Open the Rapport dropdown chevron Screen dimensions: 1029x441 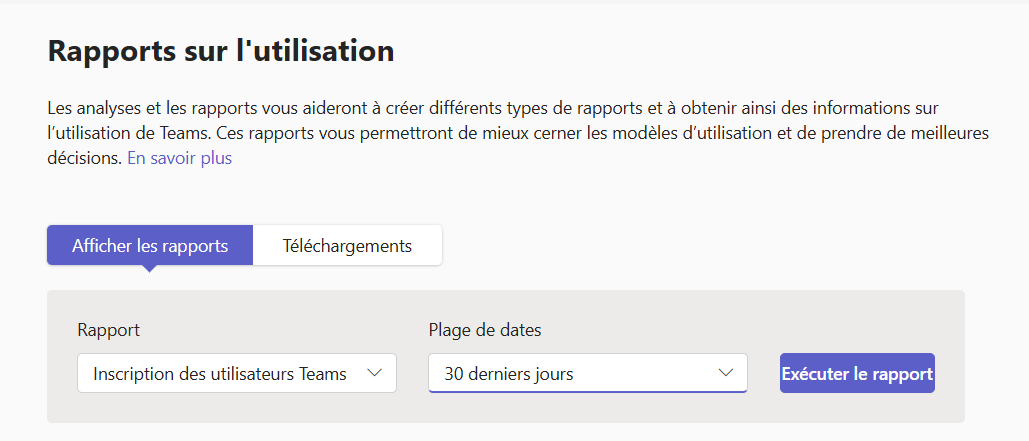pos(374,373)
